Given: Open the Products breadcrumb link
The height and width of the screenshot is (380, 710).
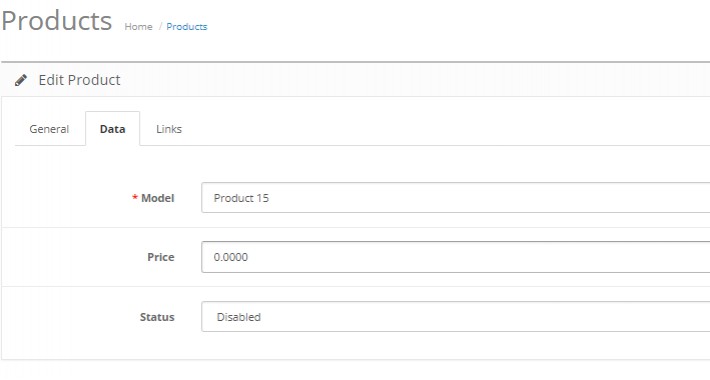Looking at the screenshot, I should (x=187, y=27).
